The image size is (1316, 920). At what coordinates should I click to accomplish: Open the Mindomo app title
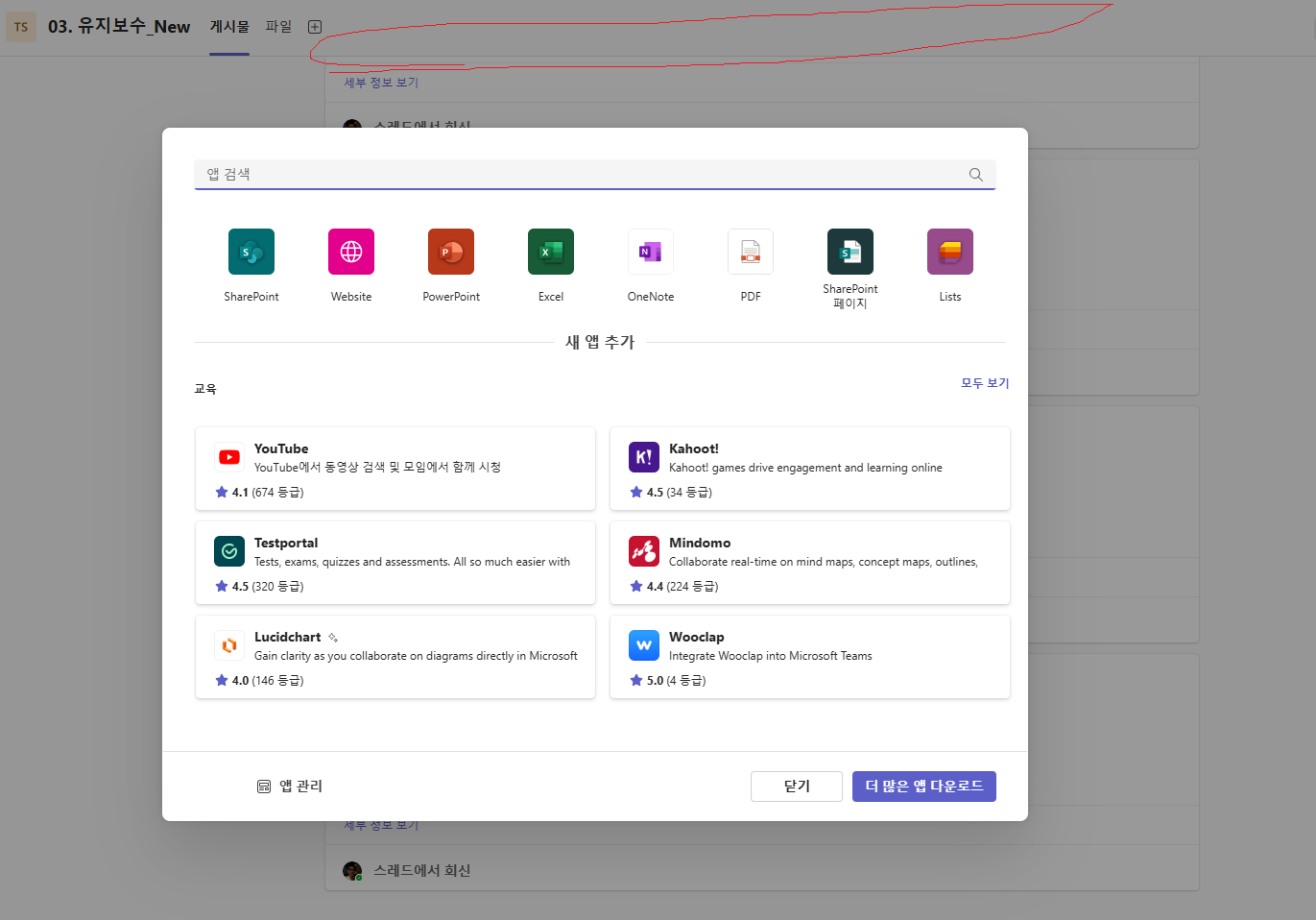coord(700,543)
